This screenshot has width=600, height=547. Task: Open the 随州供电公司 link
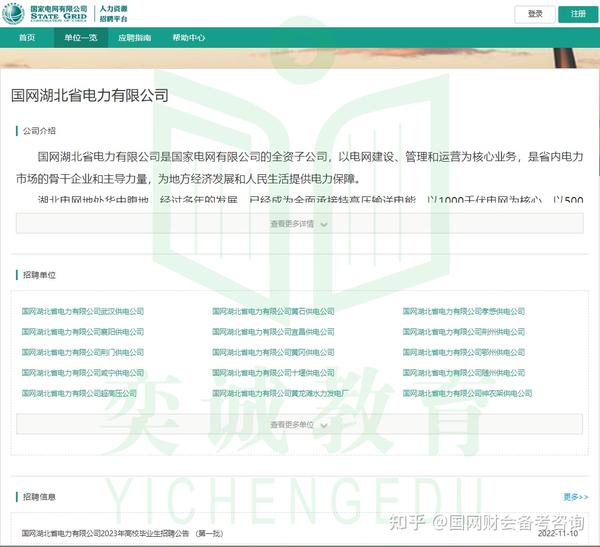click(463, 372)
